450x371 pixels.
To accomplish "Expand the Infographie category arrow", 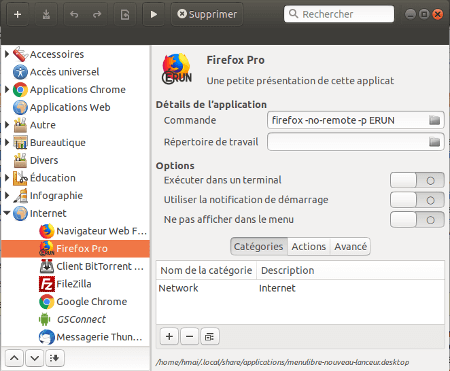I will 7,195.
